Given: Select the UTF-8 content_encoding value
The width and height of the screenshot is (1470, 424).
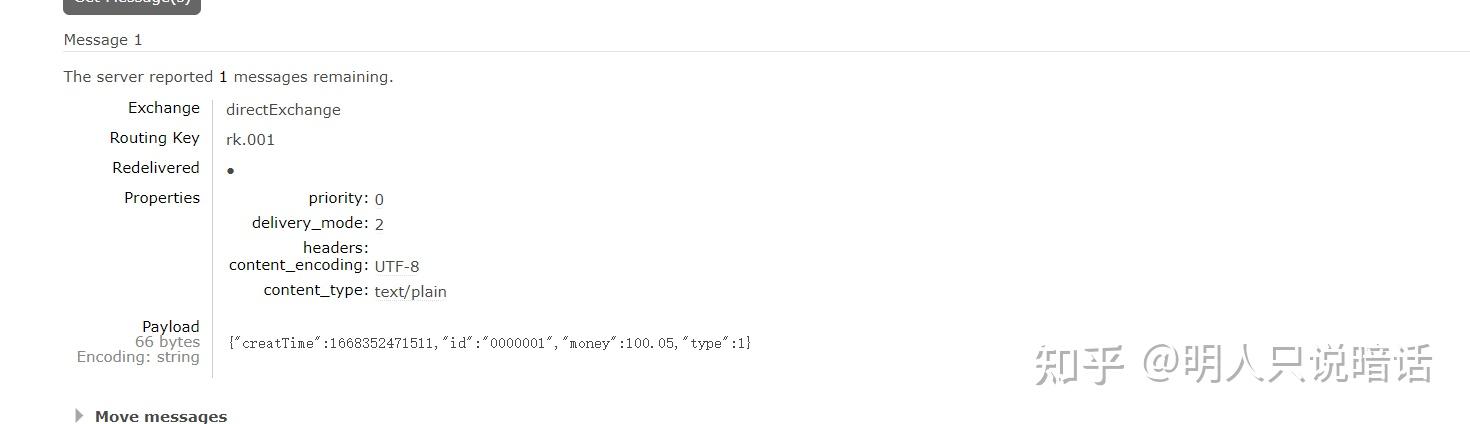Looking at the screenshot, I should click(397, 266).
